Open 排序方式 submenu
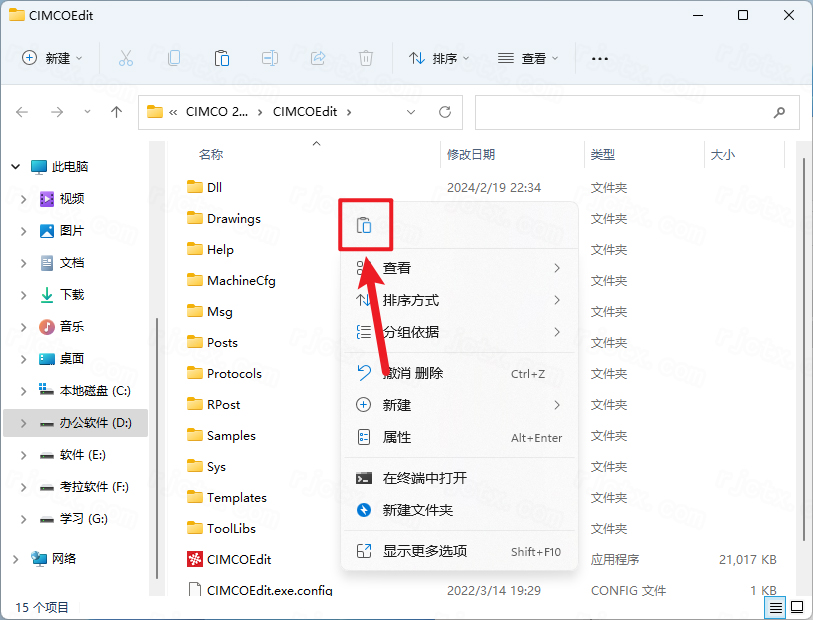 click(x=459, y=300)
